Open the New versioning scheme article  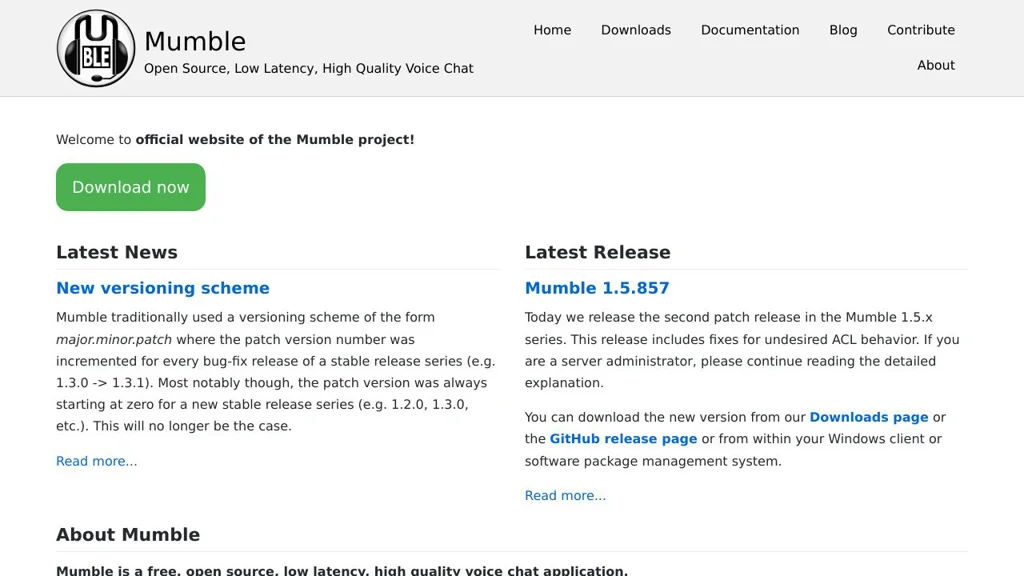point(162,288)
